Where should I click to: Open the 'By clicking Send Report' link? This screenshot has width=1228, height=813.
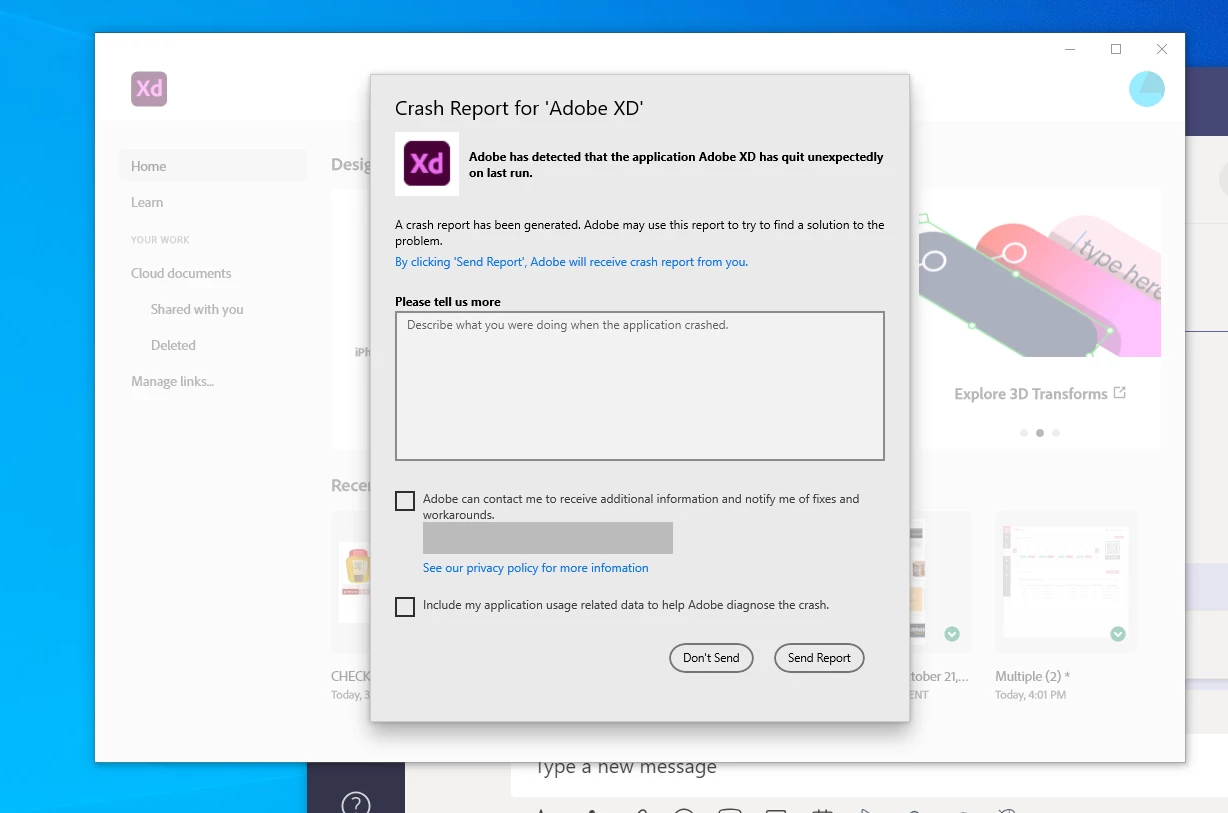(571, 262)
